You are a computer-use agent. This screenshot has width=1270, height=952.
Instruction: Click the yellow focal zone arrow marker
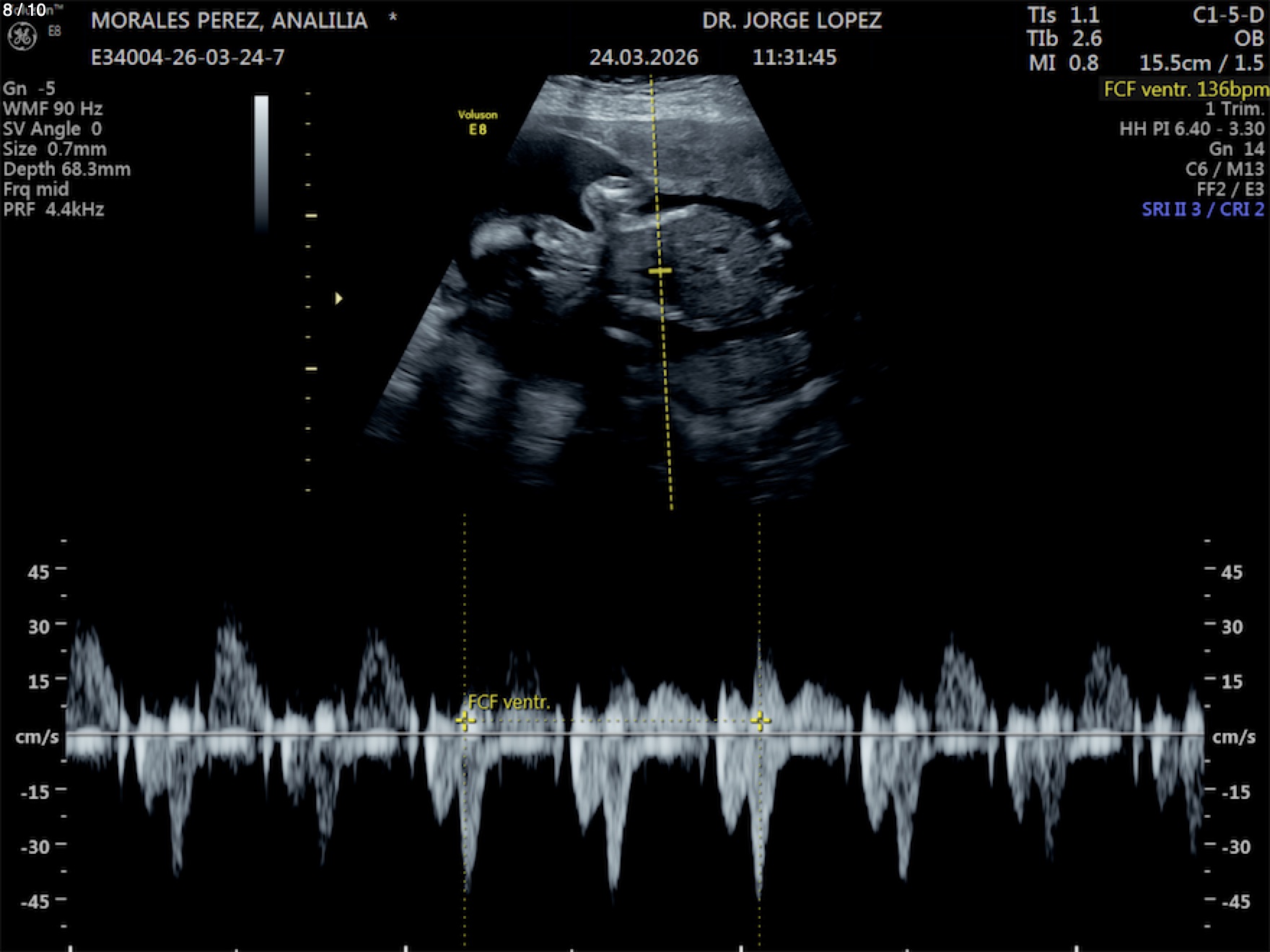(338, 298)
